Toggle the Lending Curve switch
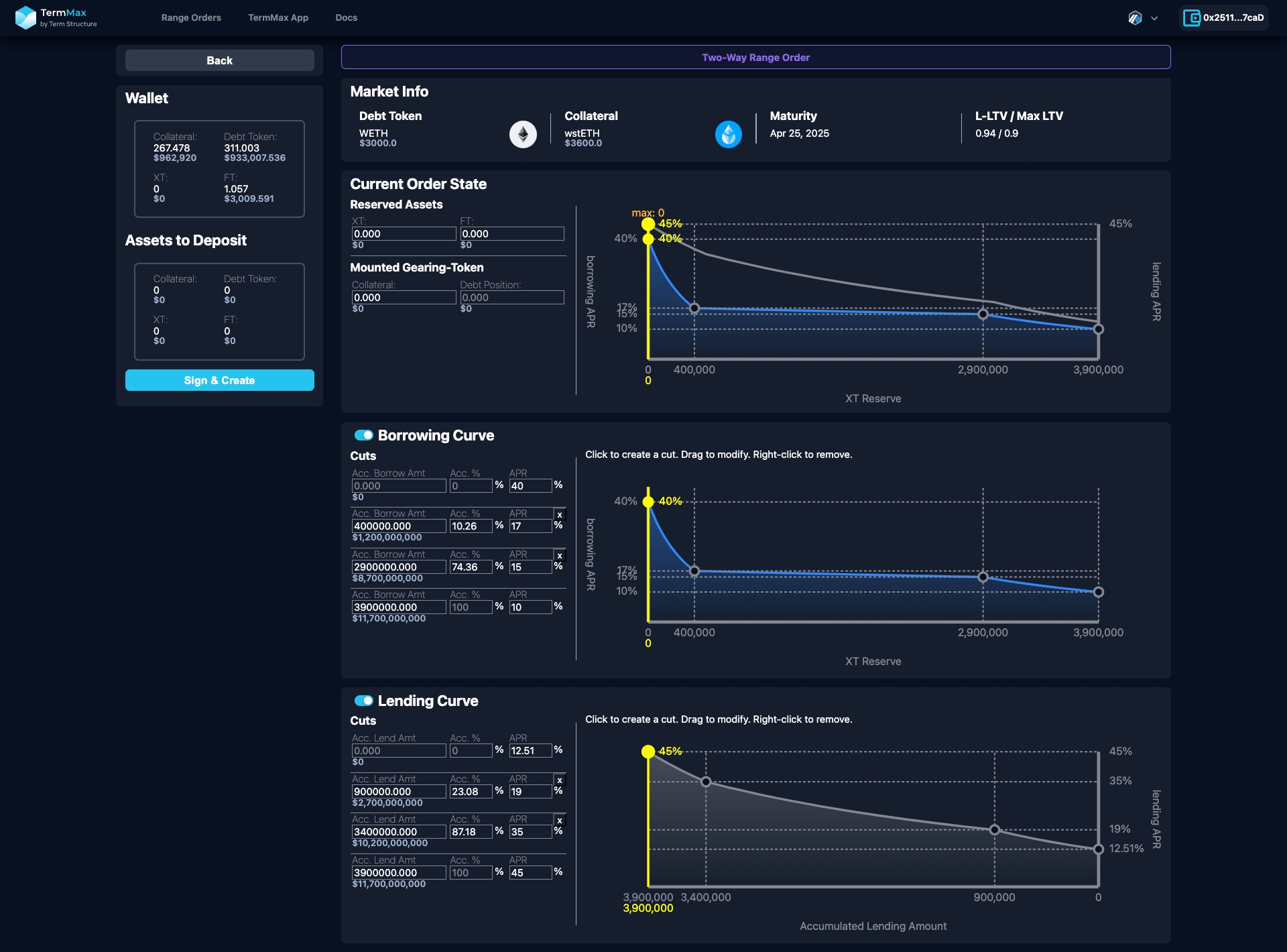The height and width of the screenshot is (952, 1287). click(364, 701)
